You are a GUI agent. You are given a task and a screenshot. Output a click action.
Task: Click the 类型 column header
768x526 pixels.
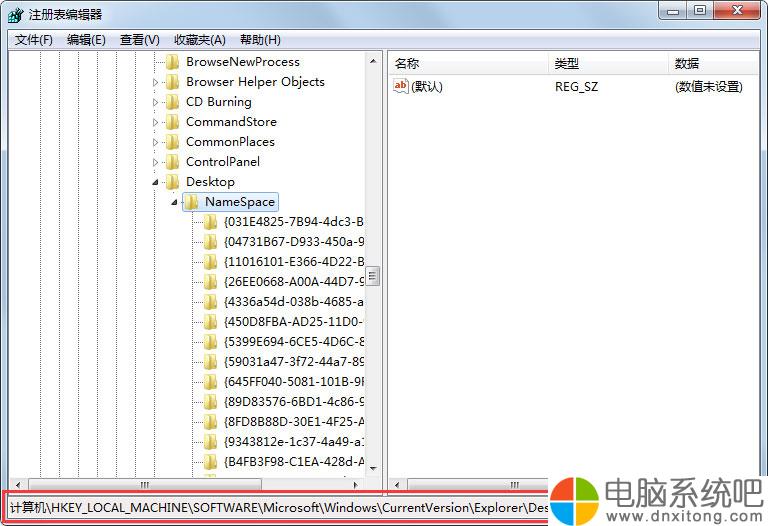point(608,64)
